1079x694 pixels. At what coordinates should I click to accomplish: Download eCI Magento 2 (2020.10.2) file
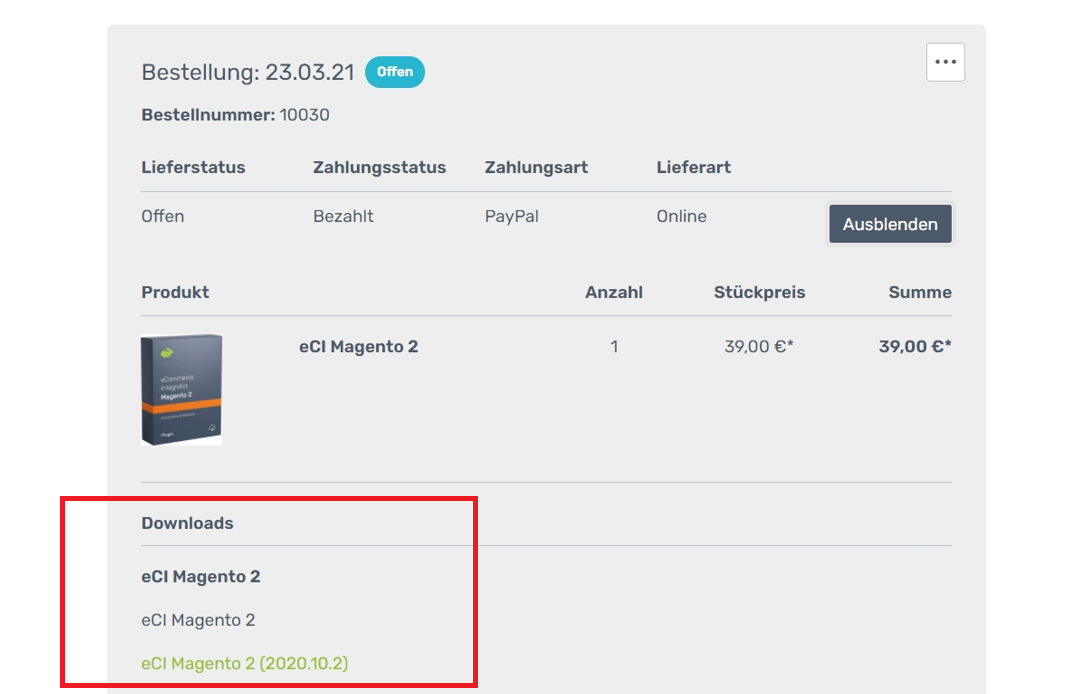tap(244, 663)
